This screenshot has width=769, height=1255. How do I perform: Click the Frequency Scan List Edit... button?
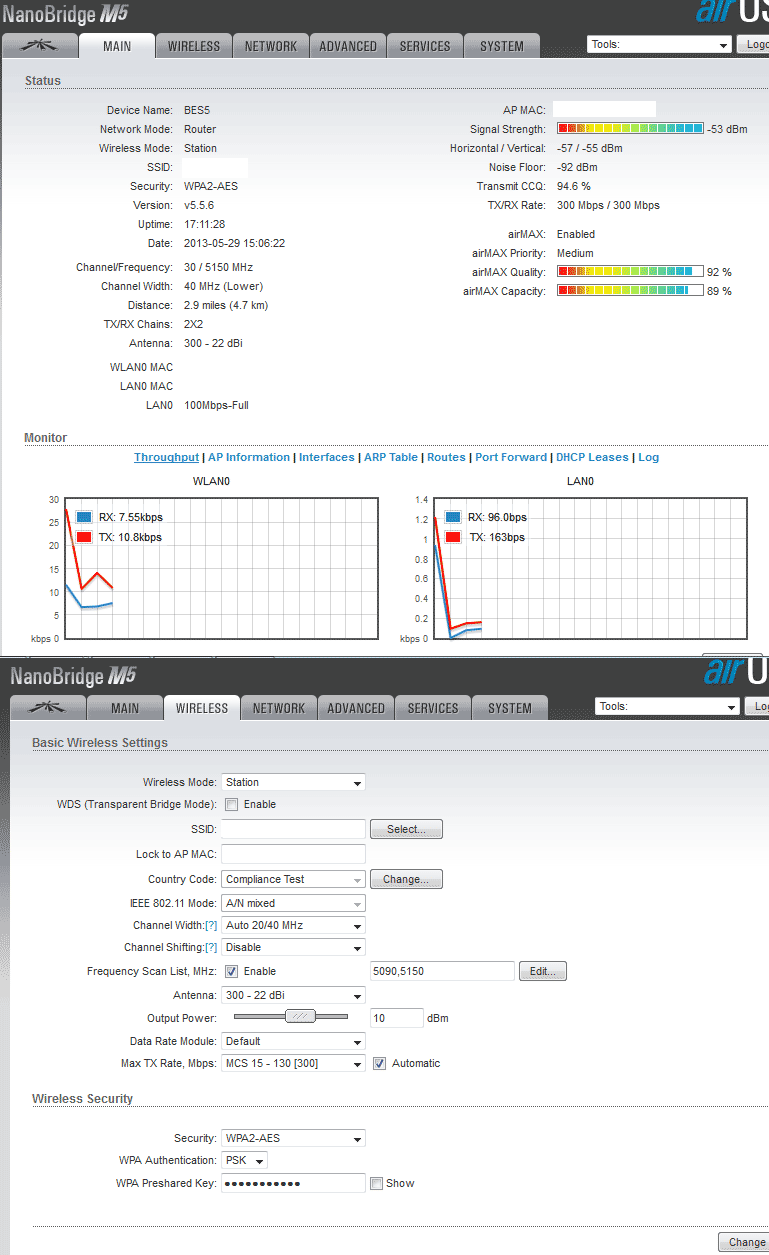tap(543, 971)
